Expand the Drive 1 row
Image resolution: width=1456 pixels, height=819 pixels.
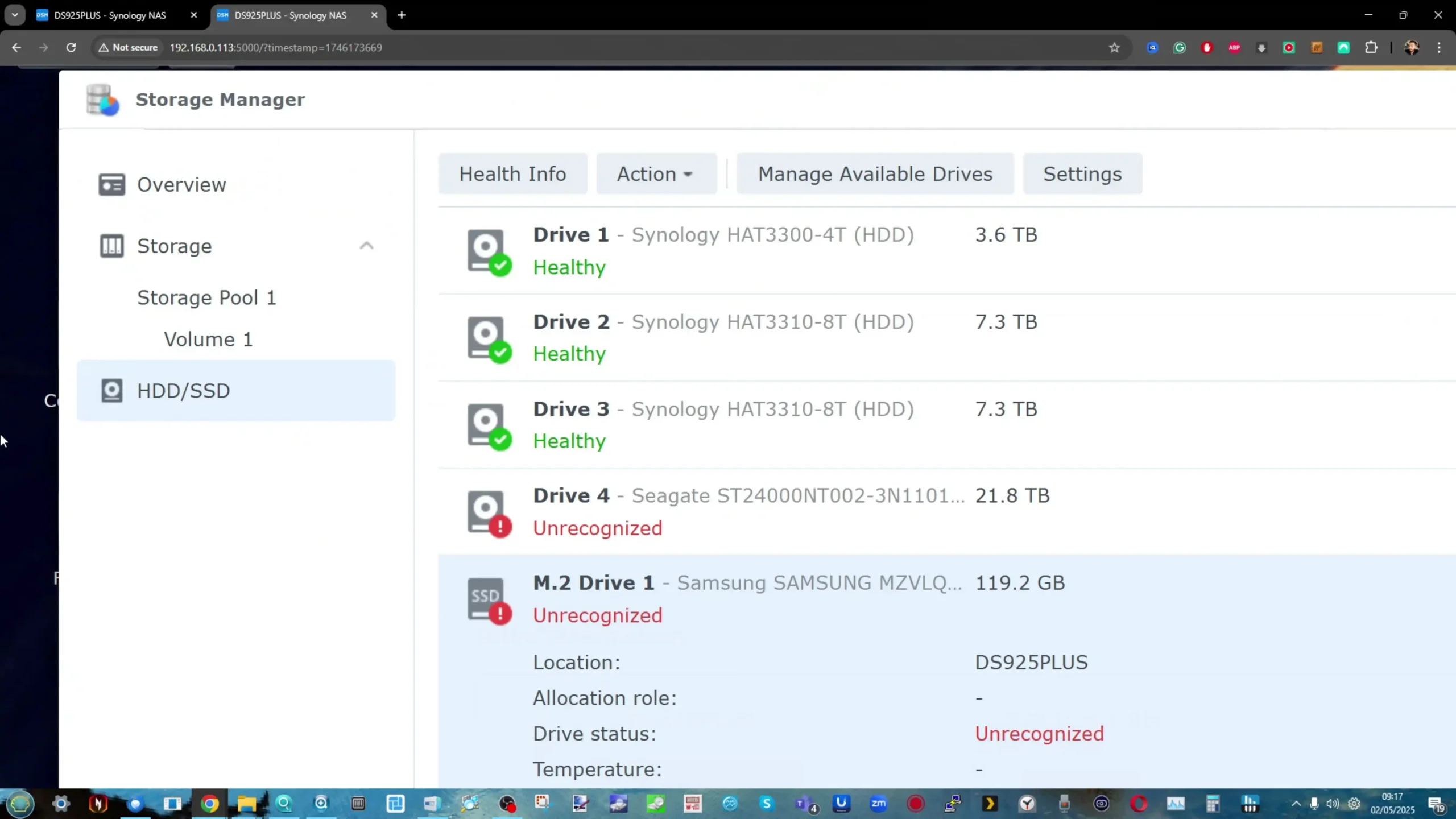tap(946, 251)
